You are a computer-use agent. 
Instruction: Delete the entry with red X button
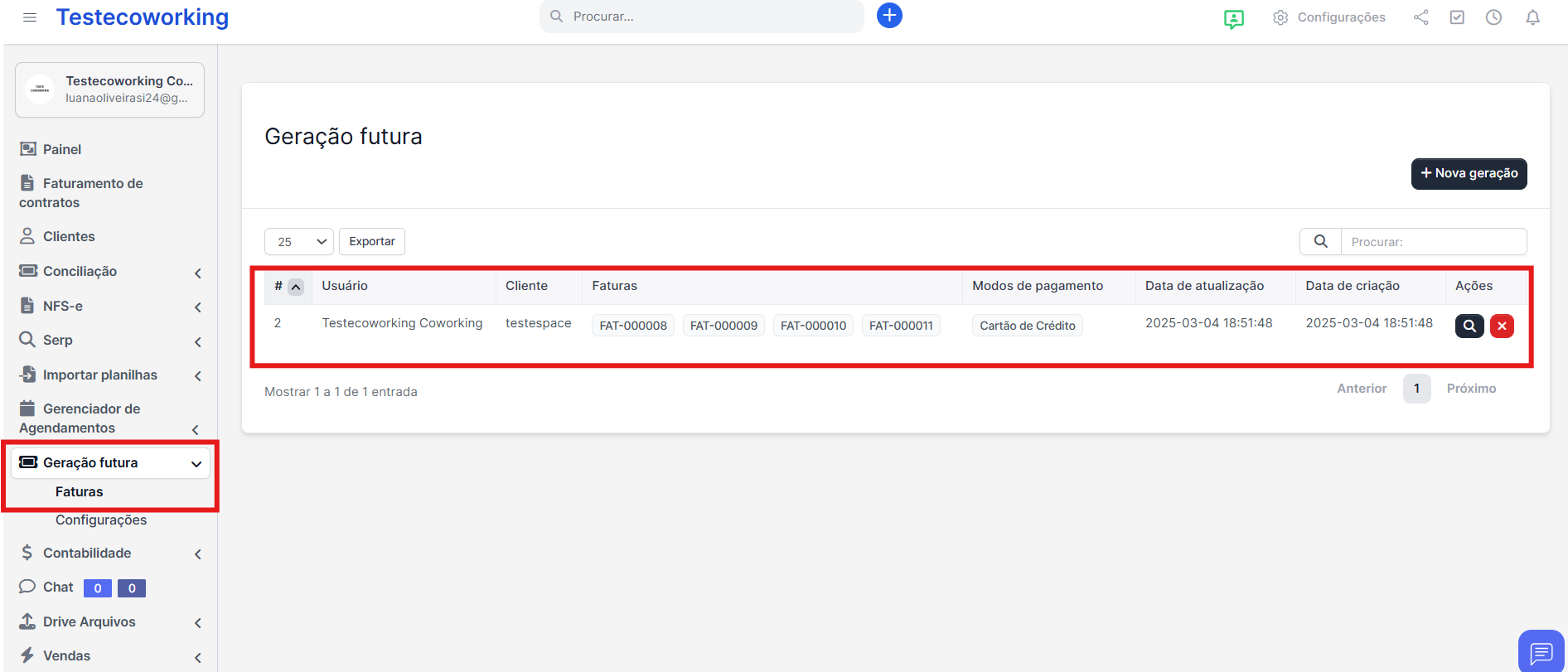click(x=1502, y=326)
